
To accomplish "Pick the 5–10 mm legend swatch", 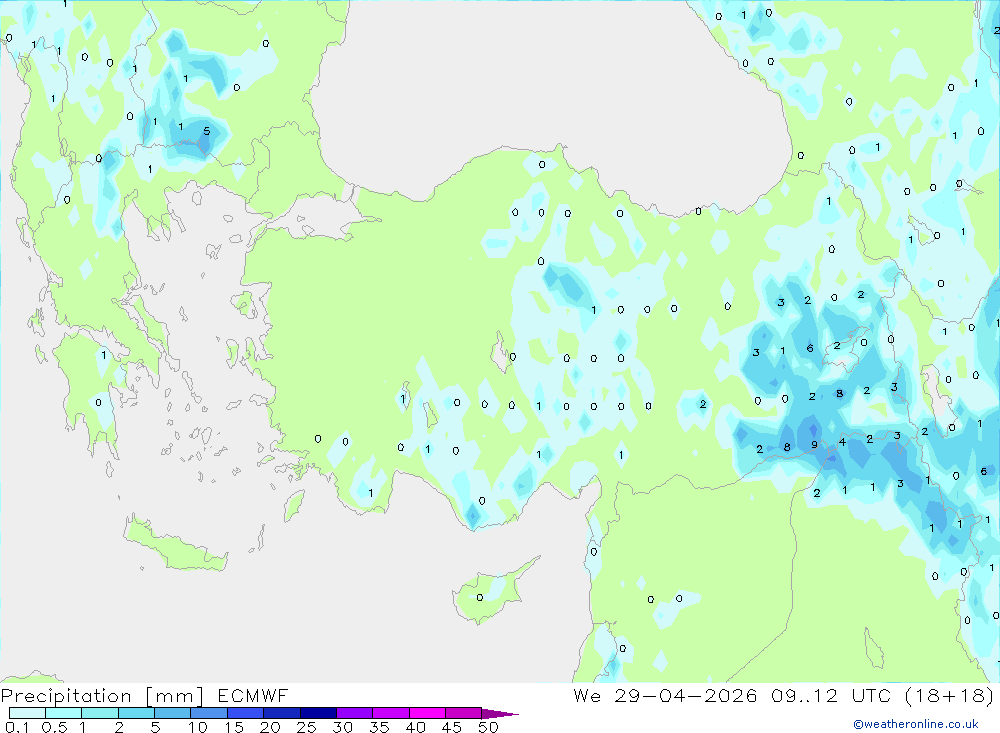I will click(172, 713).
